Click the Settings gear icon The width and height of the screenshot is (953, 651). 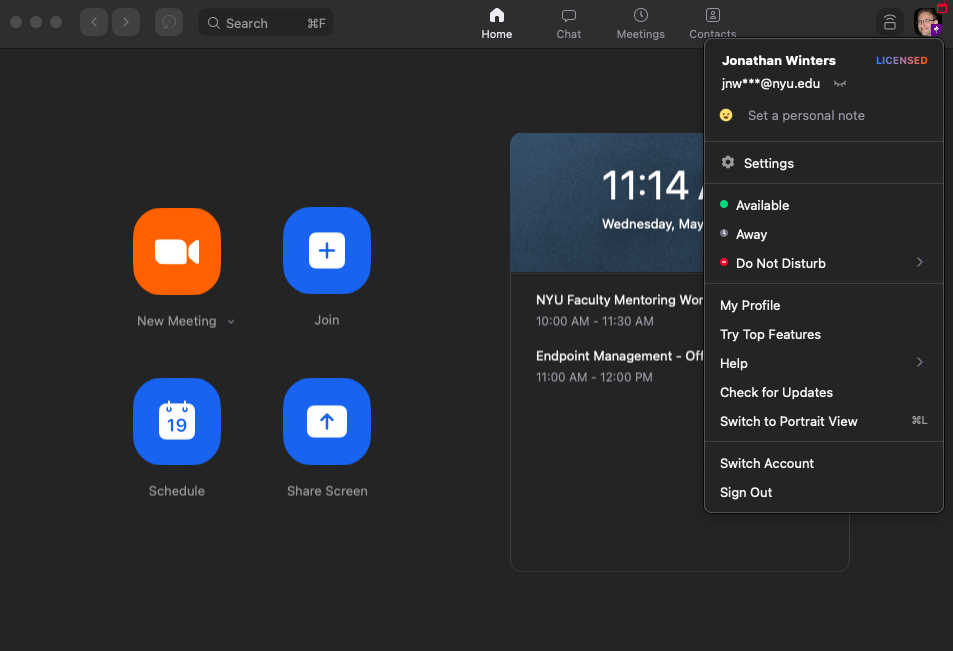728,162
